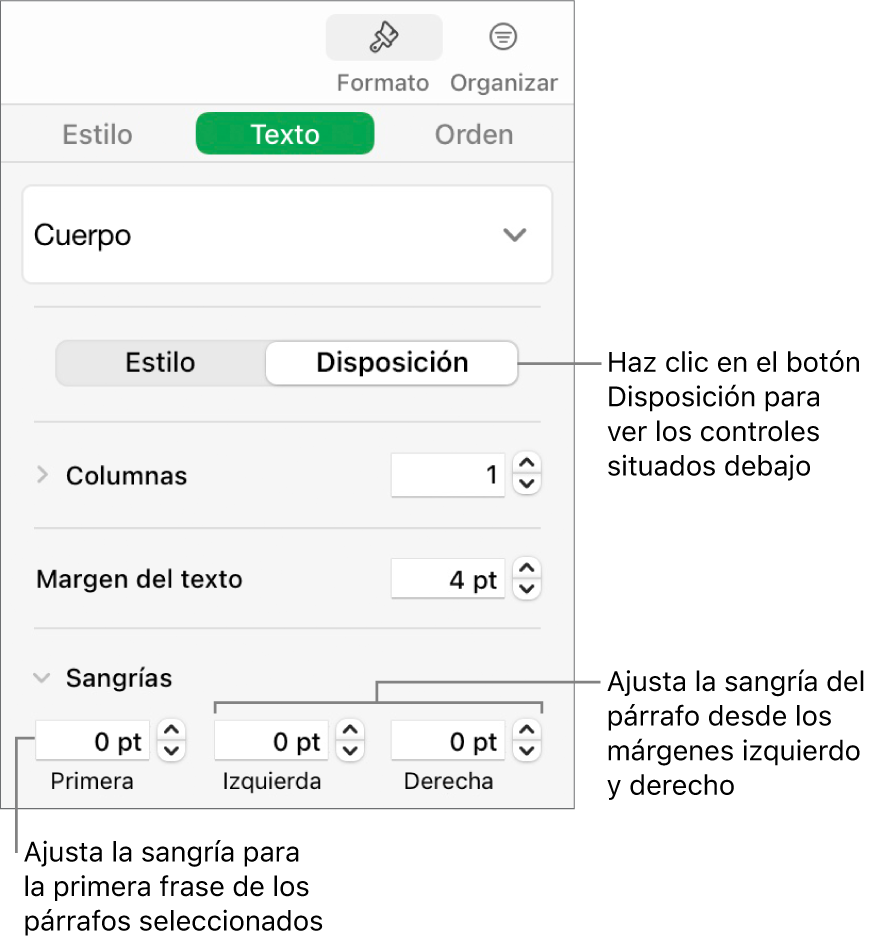Screen dimensions: 878x947
Task: Increase Margen del texto with up arrow
Action: click(x=527, y=569)
